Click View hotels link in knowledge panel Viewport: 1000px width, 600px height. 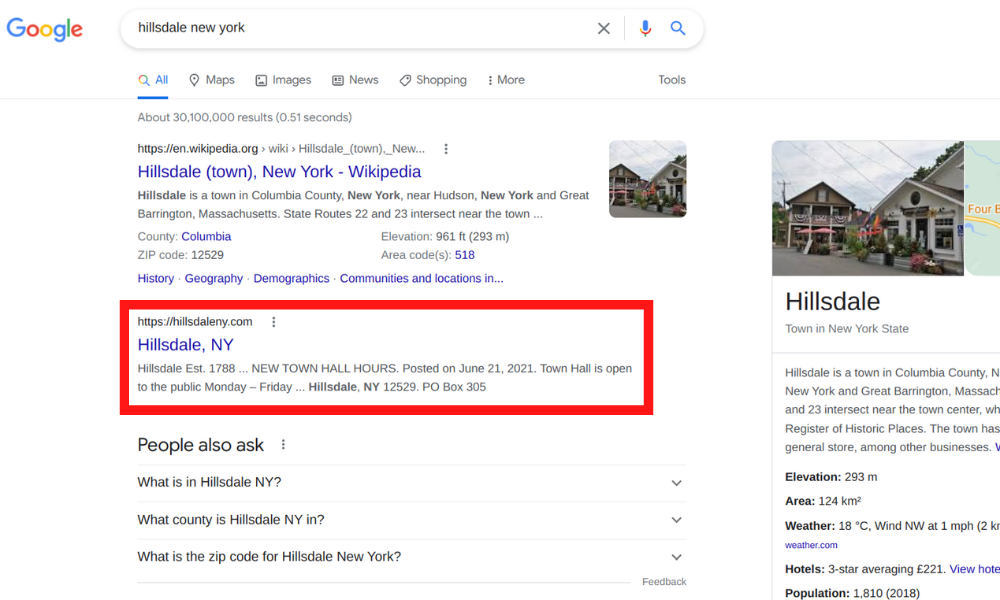click(x=974, y=569)
